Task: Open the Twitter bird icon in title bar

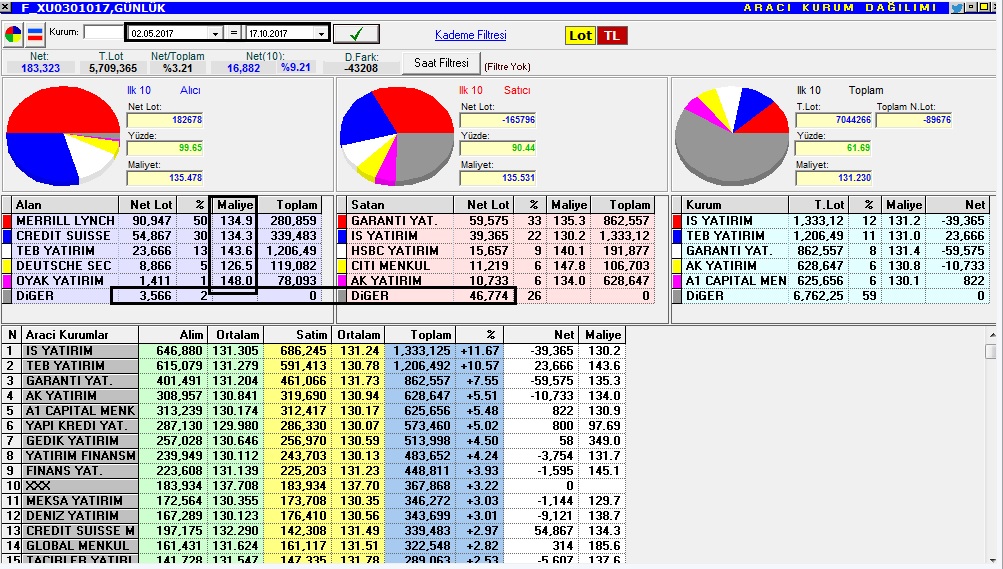Action: [957, 8]
